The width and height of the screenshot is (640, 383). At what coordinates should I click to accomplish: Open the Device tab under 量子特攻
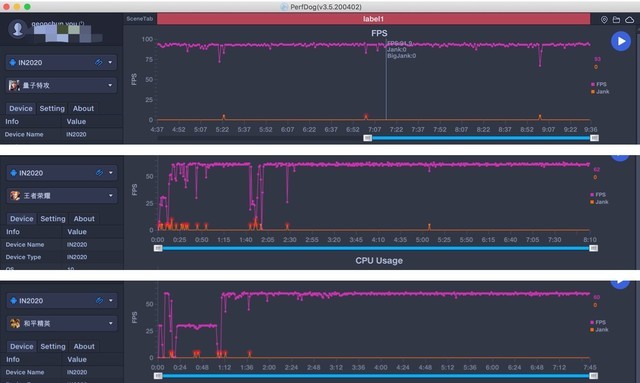point(21,108)
